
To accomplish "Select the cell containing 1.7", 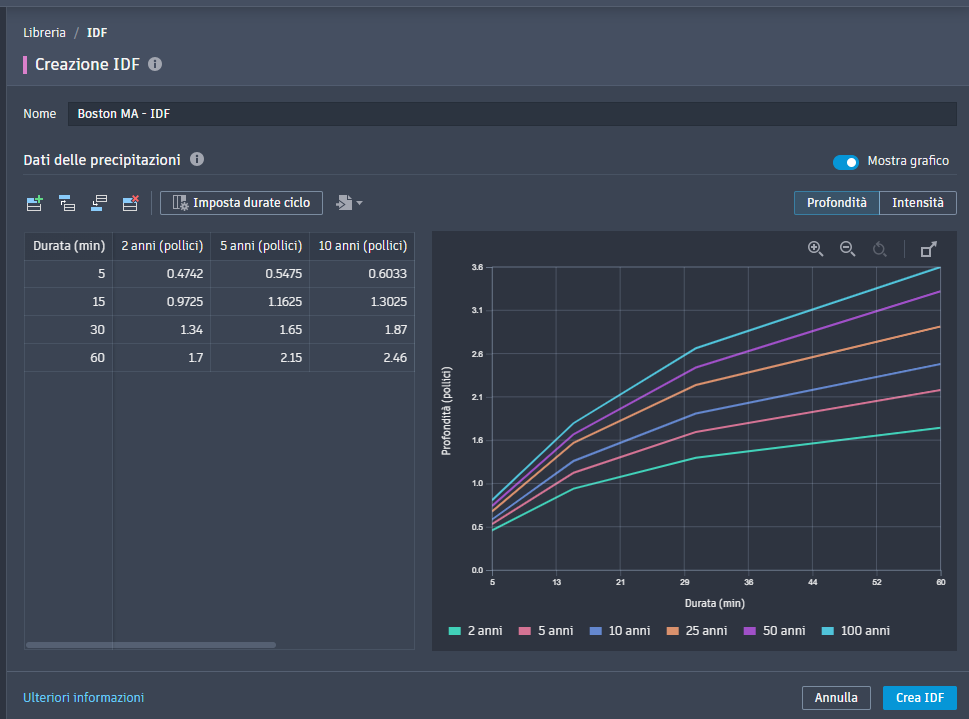I will (162, 357).
